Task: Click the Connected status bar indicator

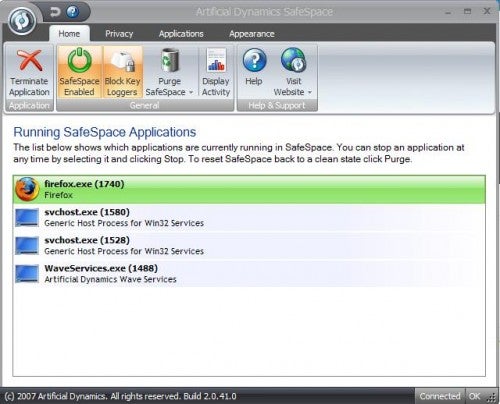Action: [x=440, y=396]
